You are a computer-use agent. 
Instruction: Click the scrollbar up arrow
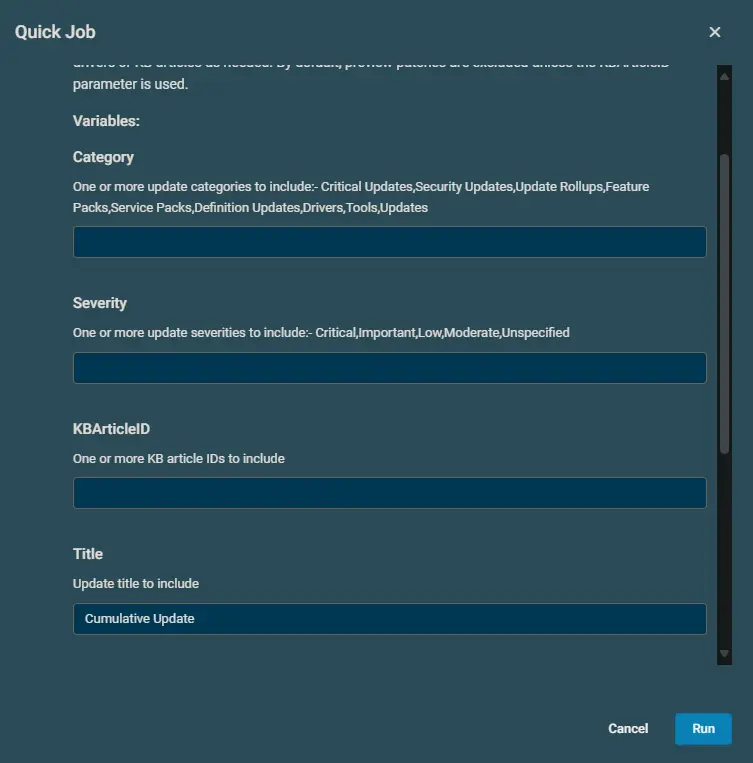pyautogui.click(x=724, y=73)
